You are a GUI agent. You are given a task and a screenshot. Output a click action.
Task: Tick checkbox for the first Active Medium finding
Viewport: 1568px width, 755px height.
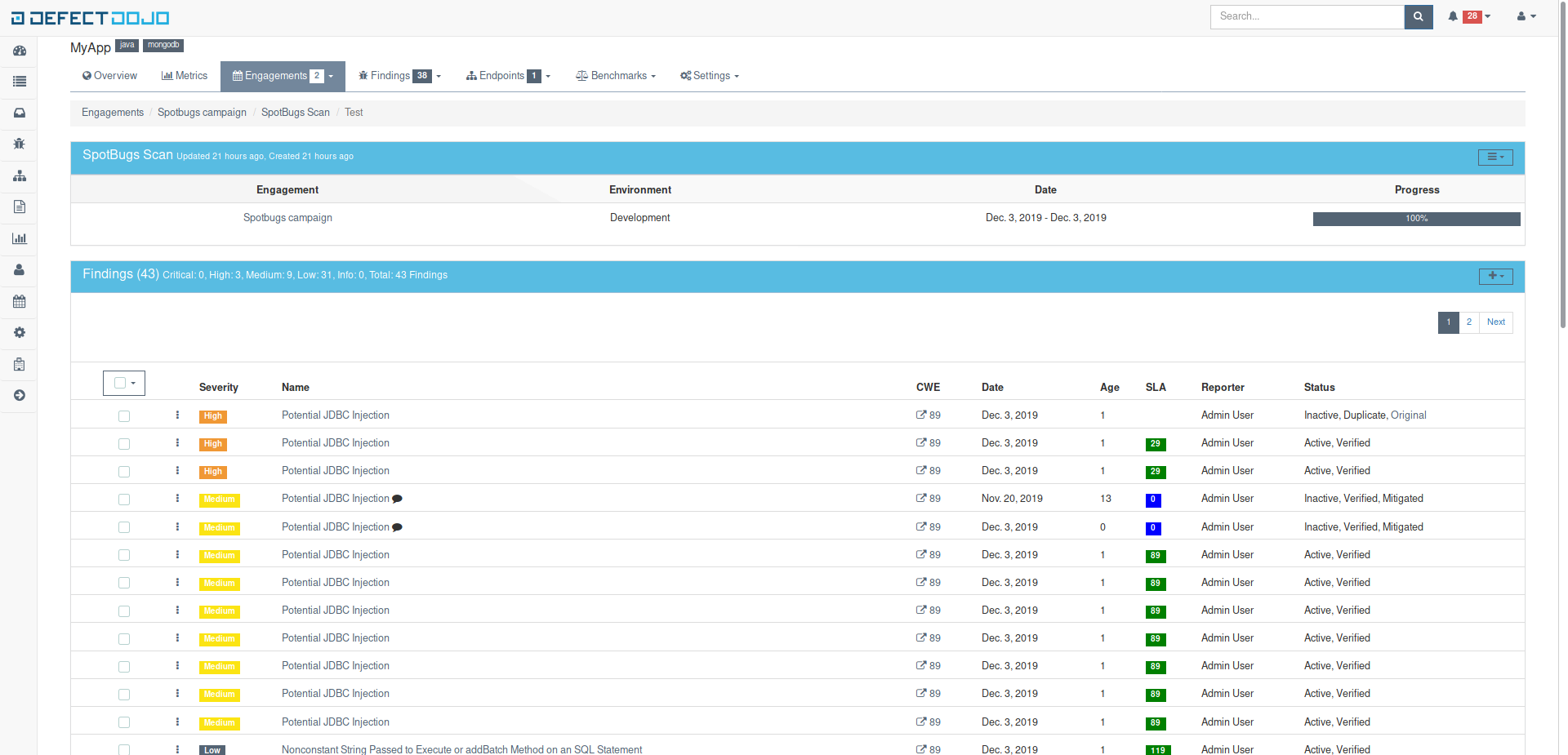pos(124,555)
